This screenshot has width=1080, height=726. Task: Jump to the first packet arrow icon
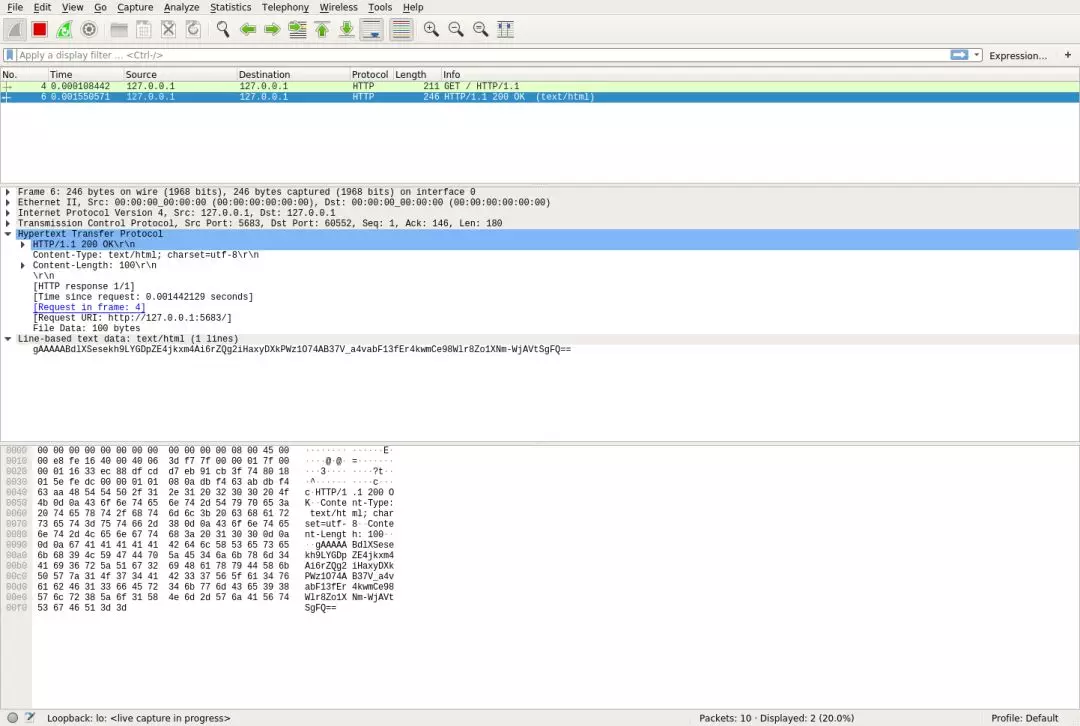pyautogui.click(x=322, y=30)
